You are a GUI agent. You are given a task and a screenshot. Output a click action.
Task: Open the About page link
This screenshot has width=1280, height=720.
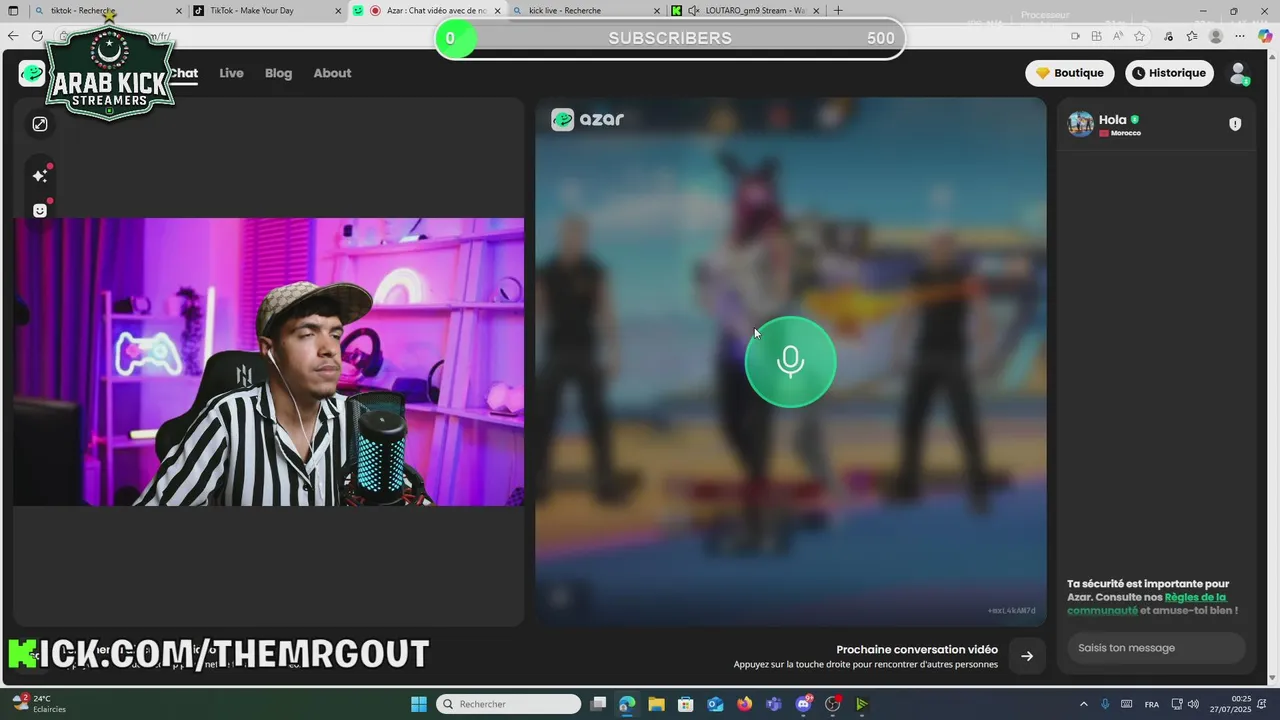(x=332, y=73)
